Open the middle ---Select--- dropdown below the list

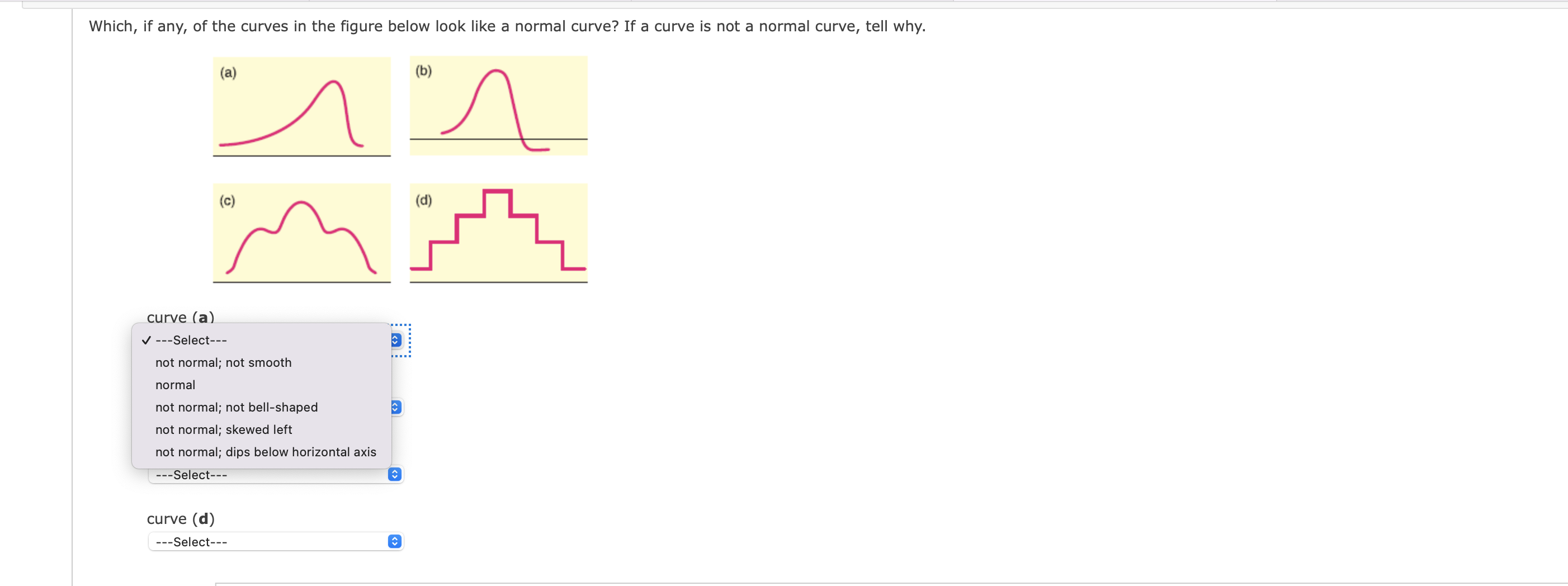[x=275, y=474]
